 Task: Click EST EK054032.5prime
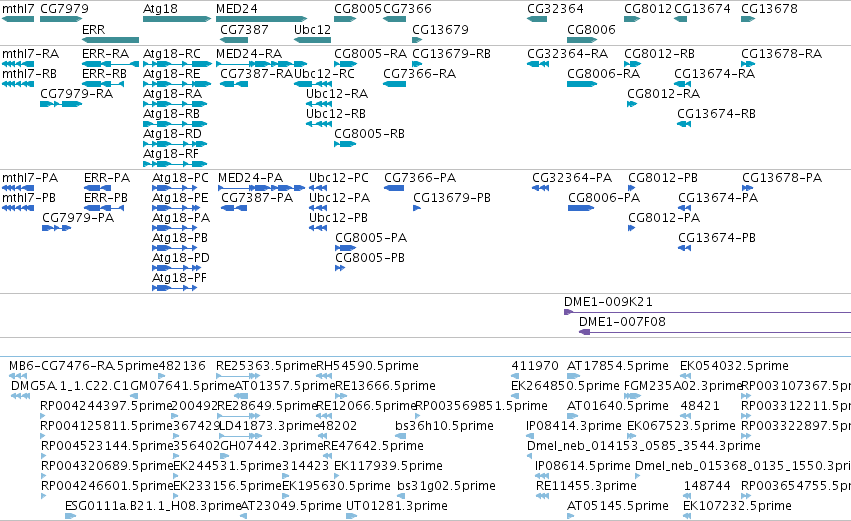734,366
